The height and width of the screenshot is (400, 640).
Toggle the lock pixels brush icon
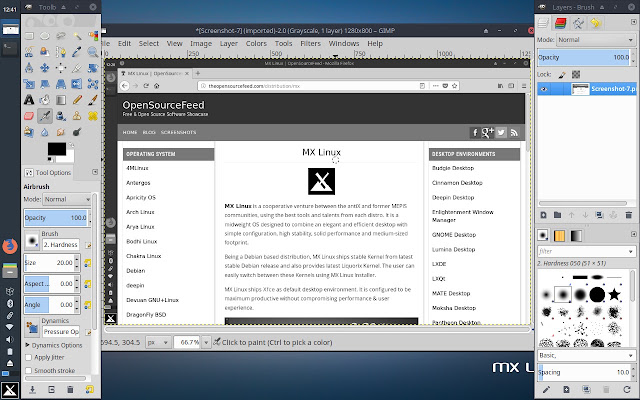coord(562,75)
